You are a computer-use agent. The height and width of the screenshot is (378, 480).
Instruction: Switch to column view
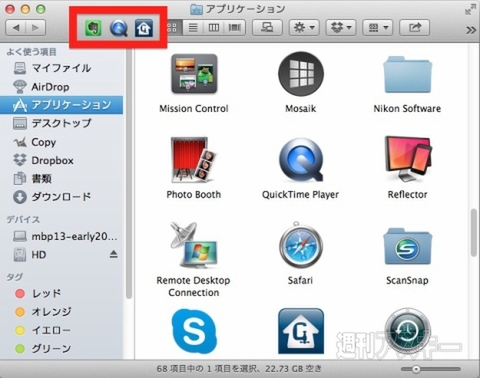click(x=214, y=28)
